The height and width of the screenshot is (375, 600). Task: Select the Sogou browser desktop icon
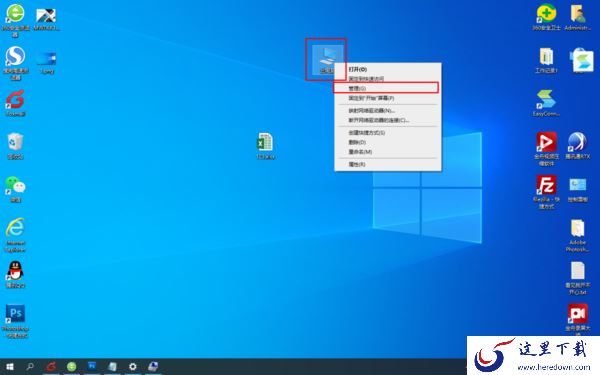pos(15,63)
